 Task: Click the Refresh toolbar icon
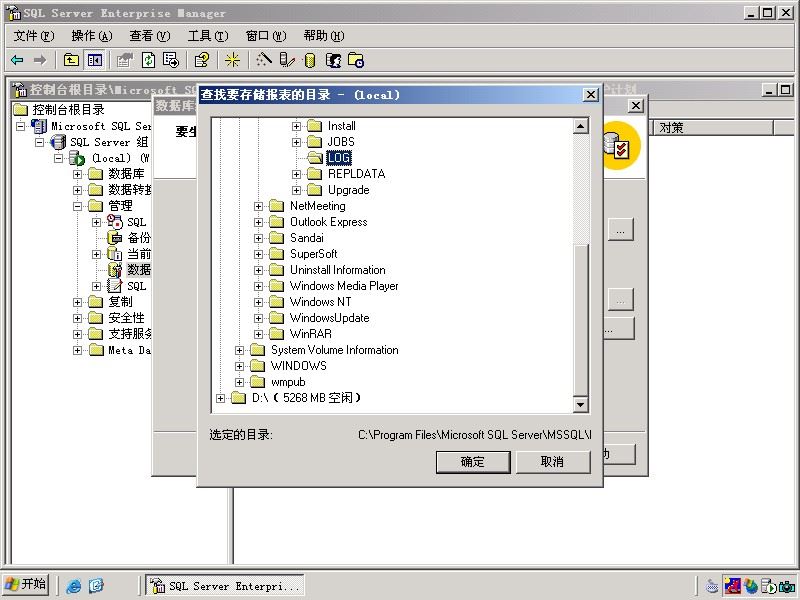point(148,60)
